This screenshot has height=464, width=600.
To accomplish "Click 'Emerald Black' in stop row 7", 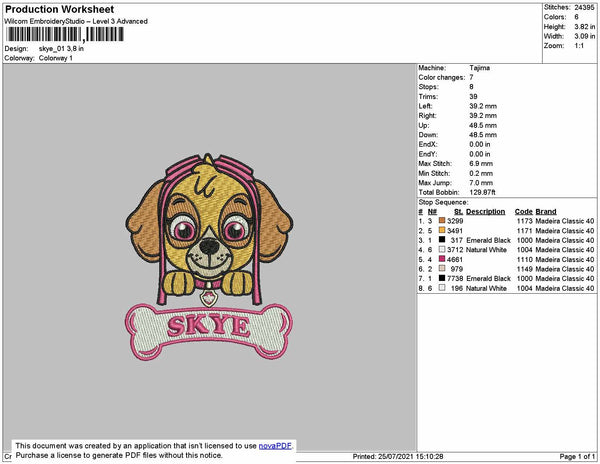I will tap(488, 278).
